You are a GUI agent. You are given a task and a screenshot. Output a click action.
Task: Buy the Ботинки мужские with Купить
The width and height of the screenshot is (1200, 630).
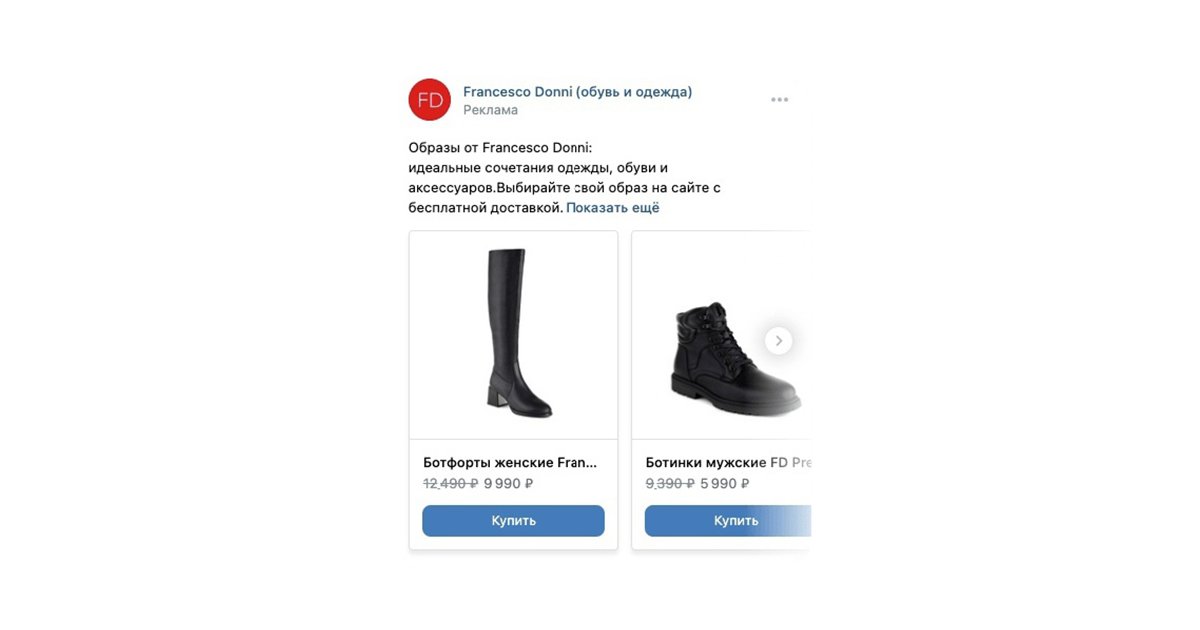click(728, 521)
